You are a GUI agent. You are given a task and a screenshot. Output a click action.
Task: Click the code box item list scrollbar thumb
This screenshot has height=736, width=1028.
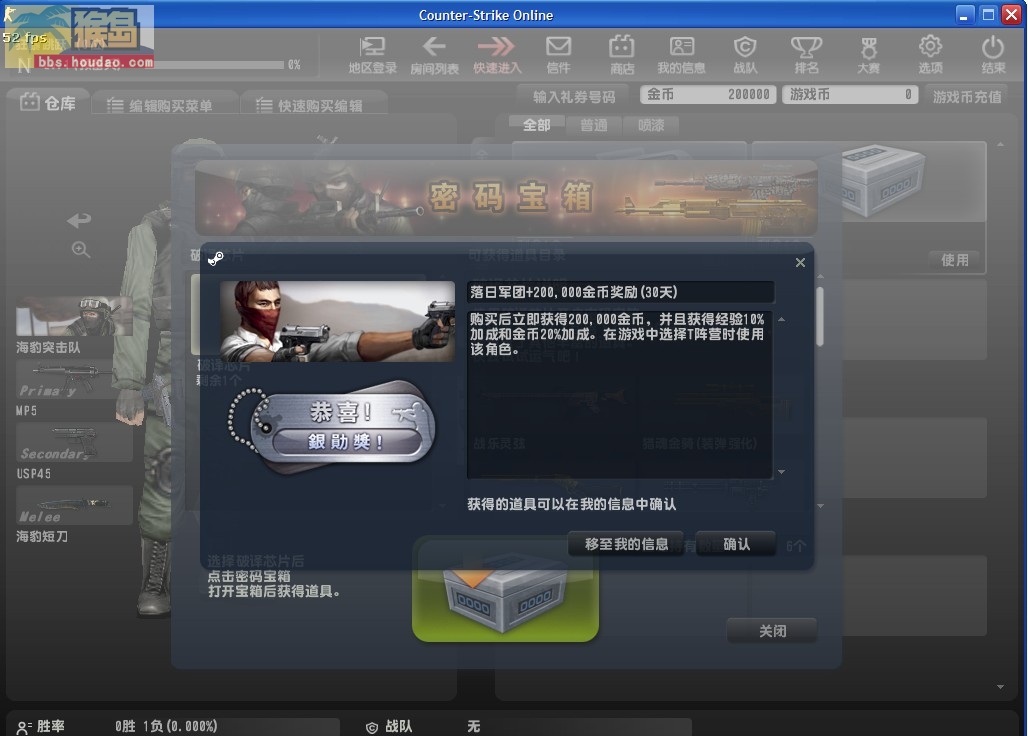pyautogui.click(x=820, y=317)
